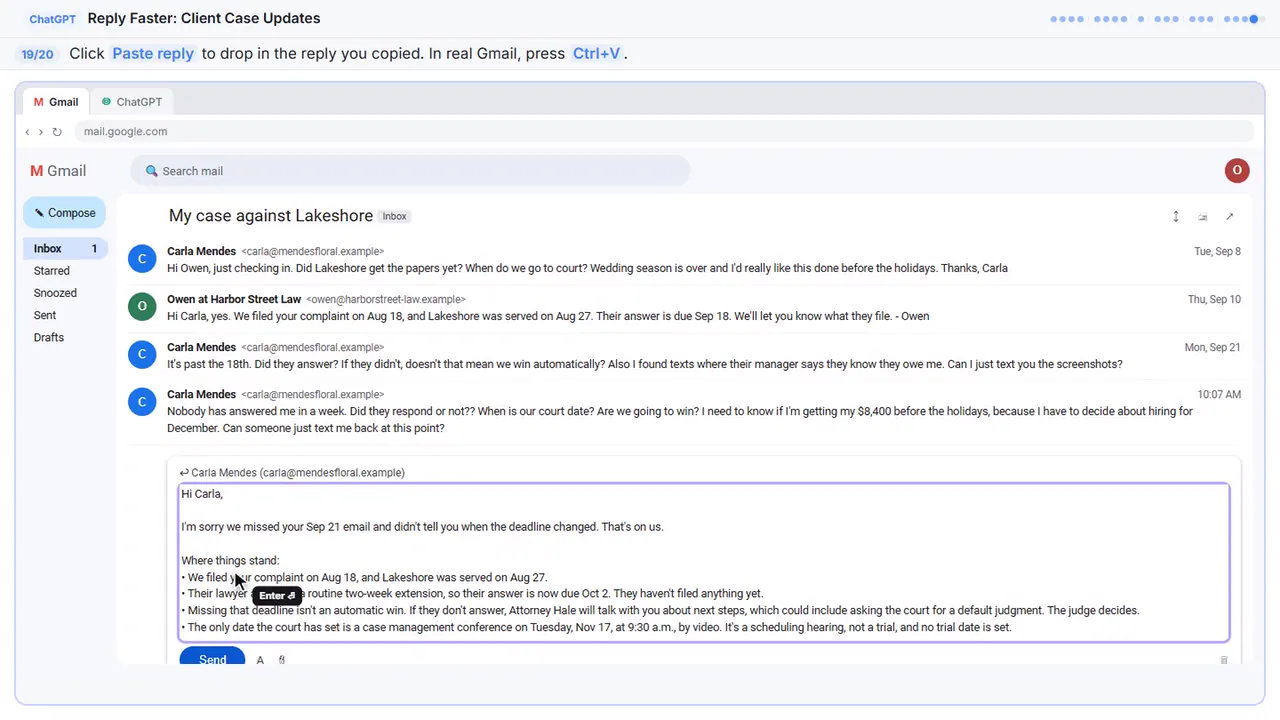1280x720 pixels.
Task: Click Owen's green avatar on Sep 10 message
Action: click(142, 306)
